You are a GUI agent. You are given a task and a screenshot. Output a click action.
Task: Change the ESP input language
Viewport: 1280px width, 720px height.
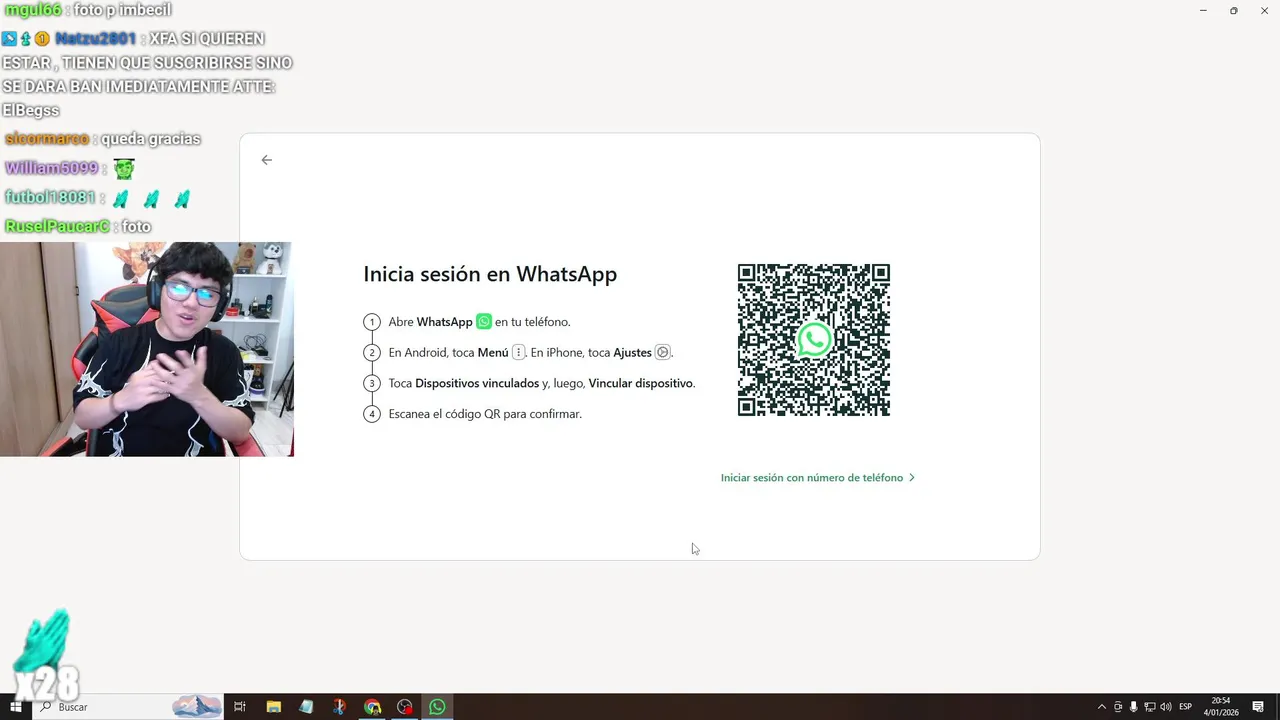tap(1186, 707)
